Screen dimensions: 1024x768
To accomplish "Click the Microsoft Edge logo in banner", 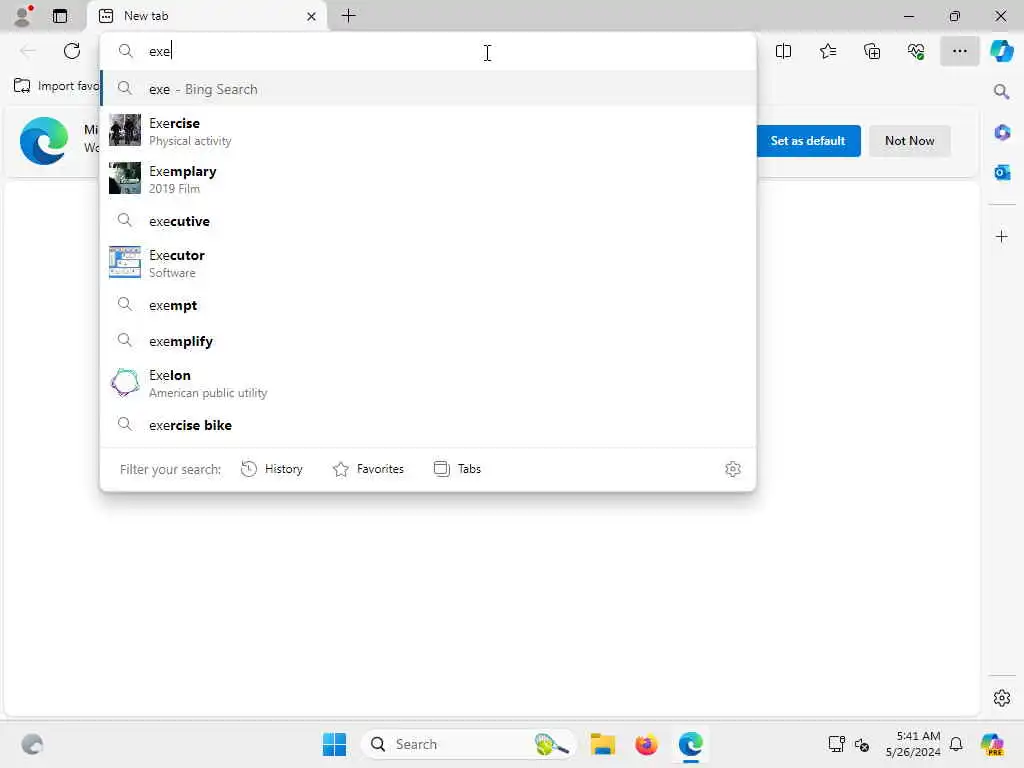I will click(x=44, y=140).
